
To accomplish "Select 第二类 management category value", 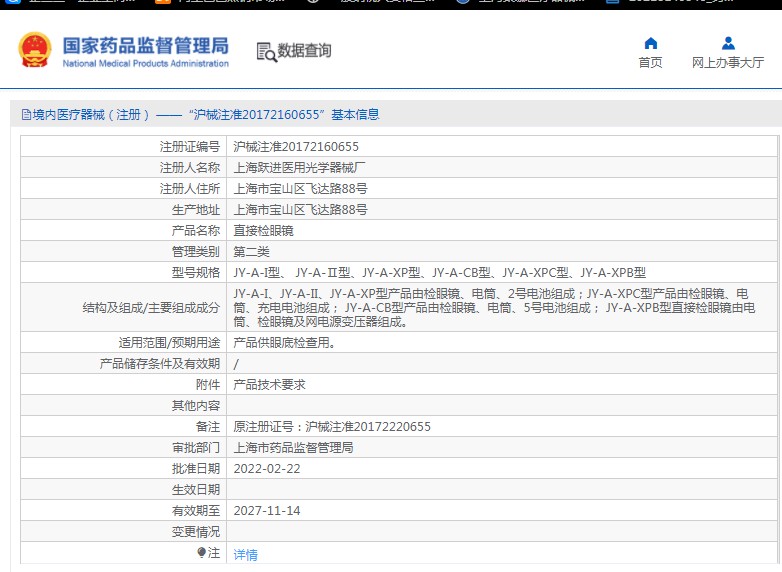I will coord(251,251).
